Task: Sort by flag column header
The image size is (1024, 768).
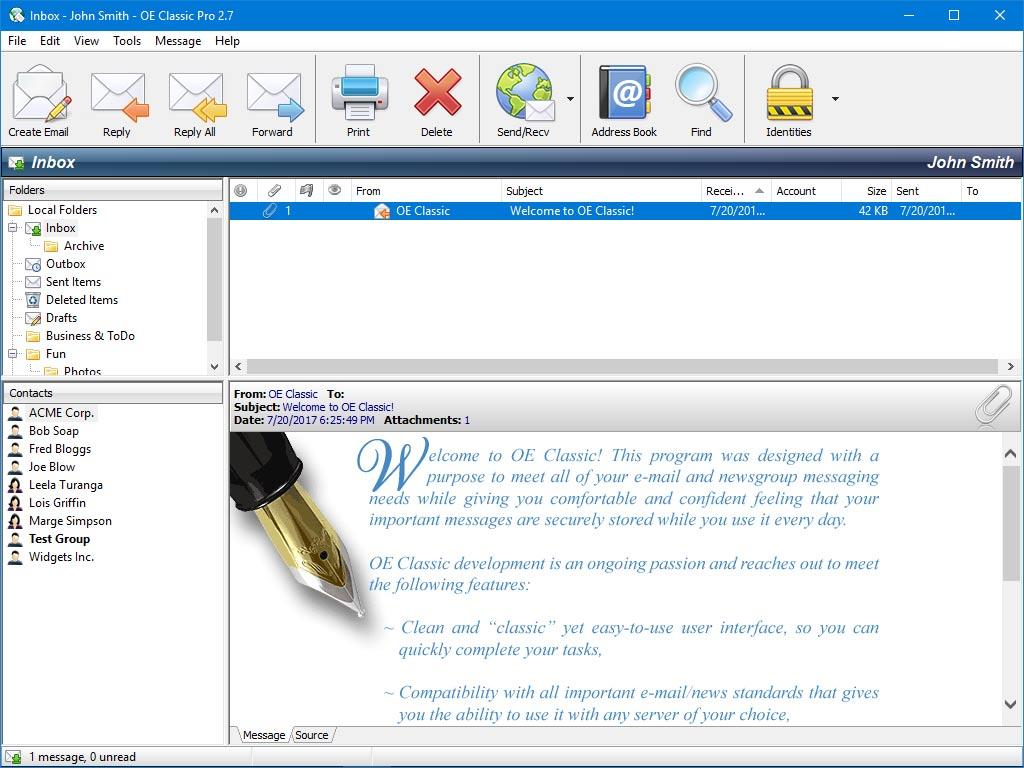Action: (306, 191)
